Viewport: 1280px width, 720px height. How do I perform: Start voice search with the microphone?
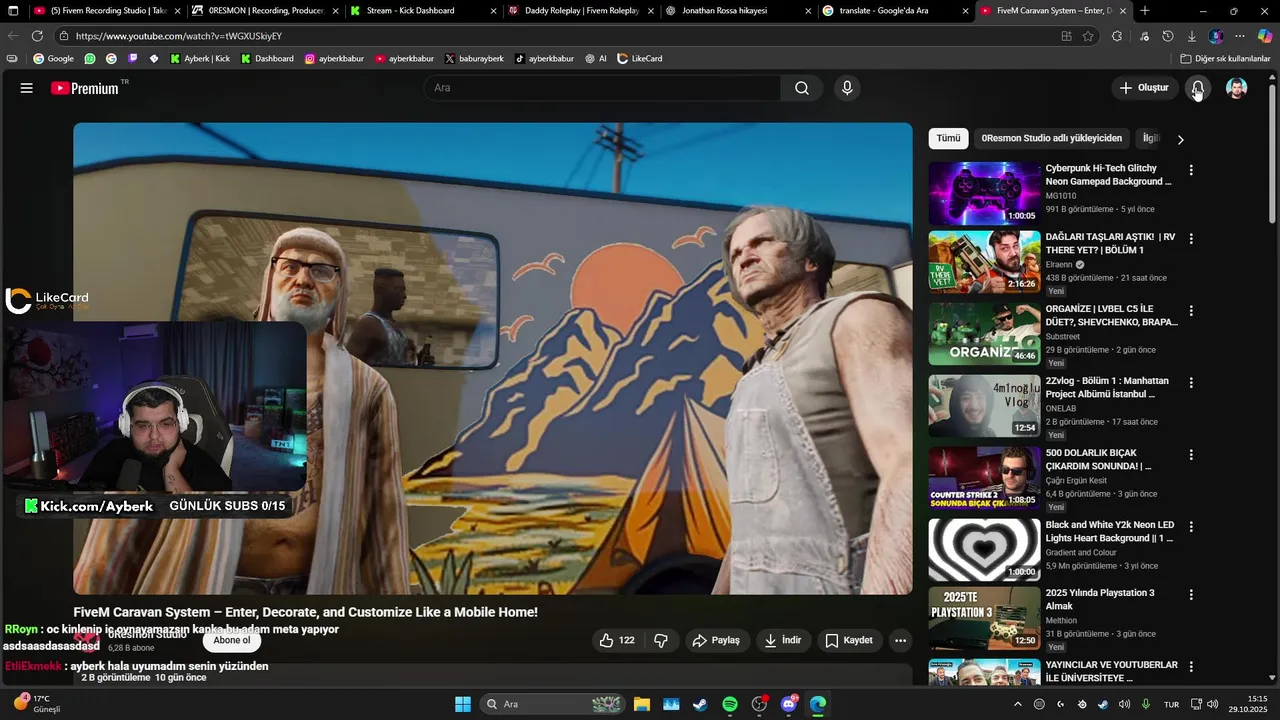point(847,88)
